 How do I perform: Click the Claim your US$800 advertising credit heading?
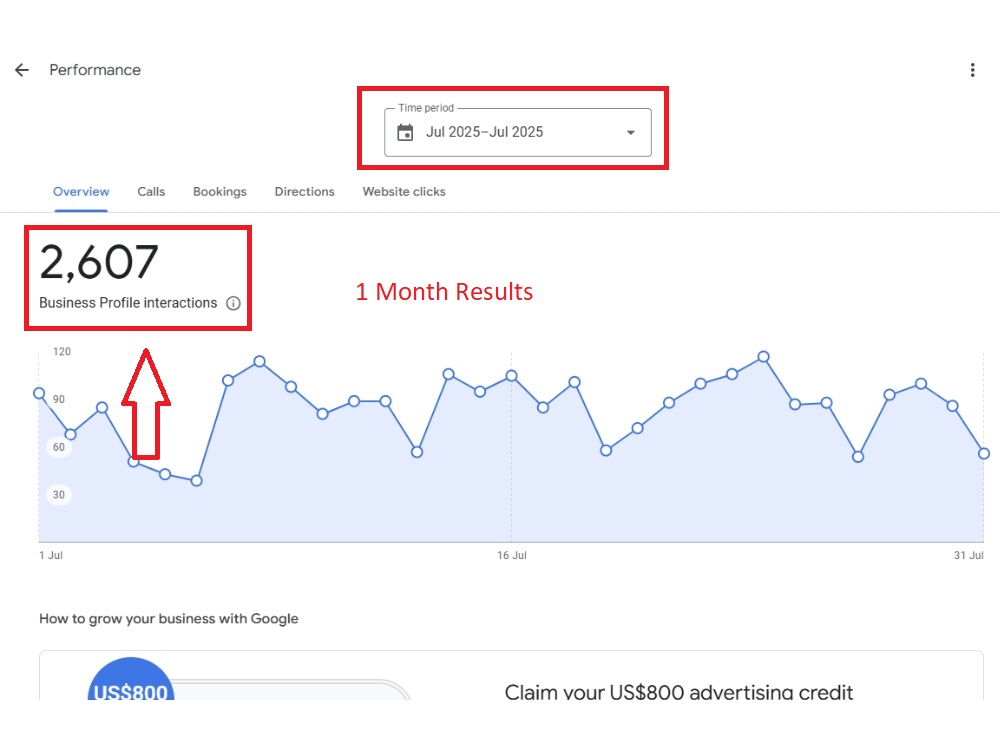coord(679,692)
